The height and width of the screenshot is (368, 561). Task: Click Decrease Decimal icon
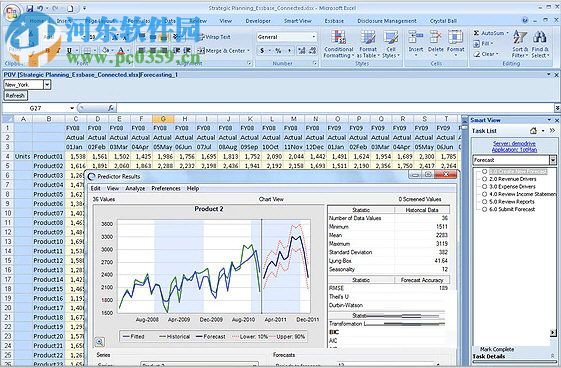[312, 51]
